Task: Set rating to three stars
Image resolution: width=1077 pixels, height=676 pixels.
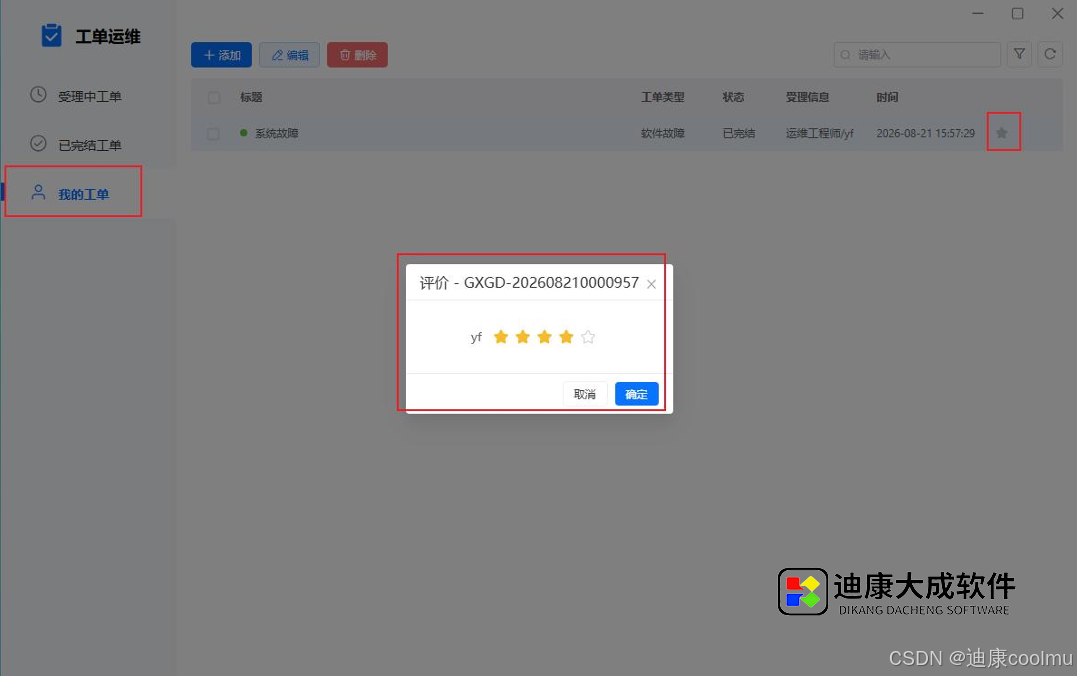Action: [x=545, y=337]
